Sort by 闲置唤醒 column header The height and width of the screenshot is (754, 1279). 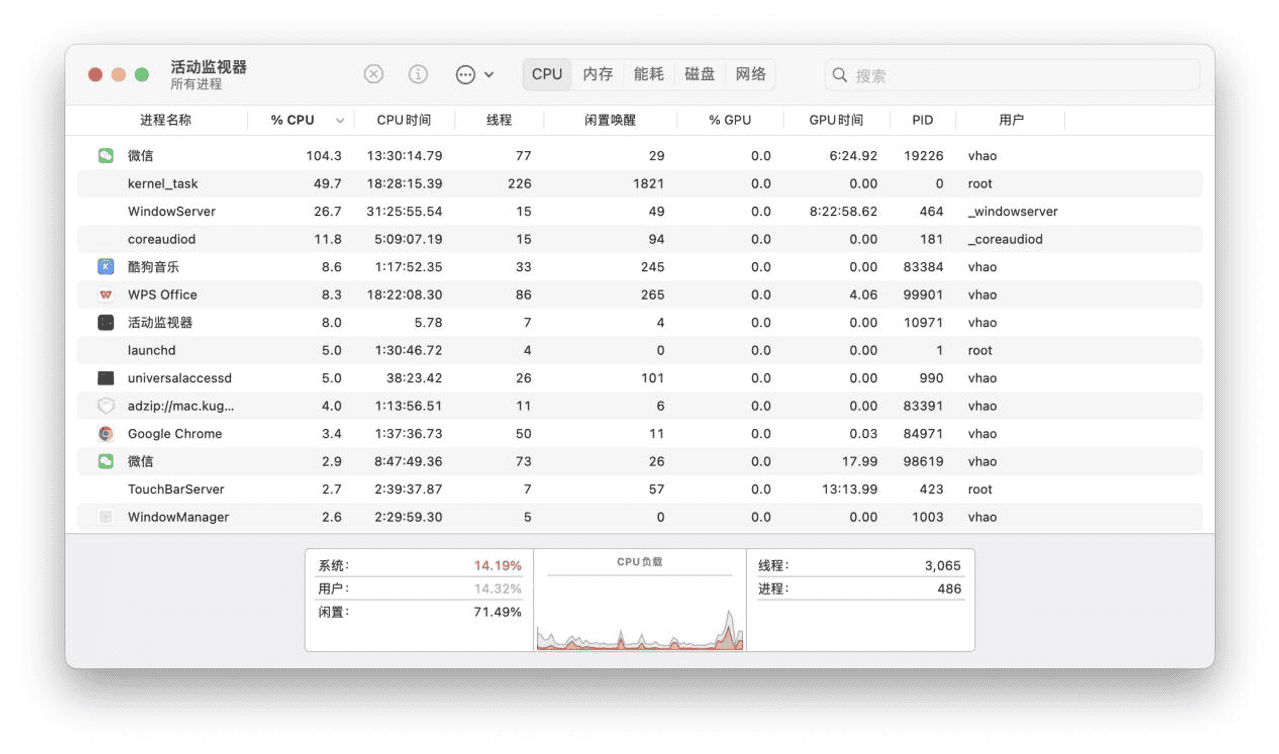click(610, 120)
